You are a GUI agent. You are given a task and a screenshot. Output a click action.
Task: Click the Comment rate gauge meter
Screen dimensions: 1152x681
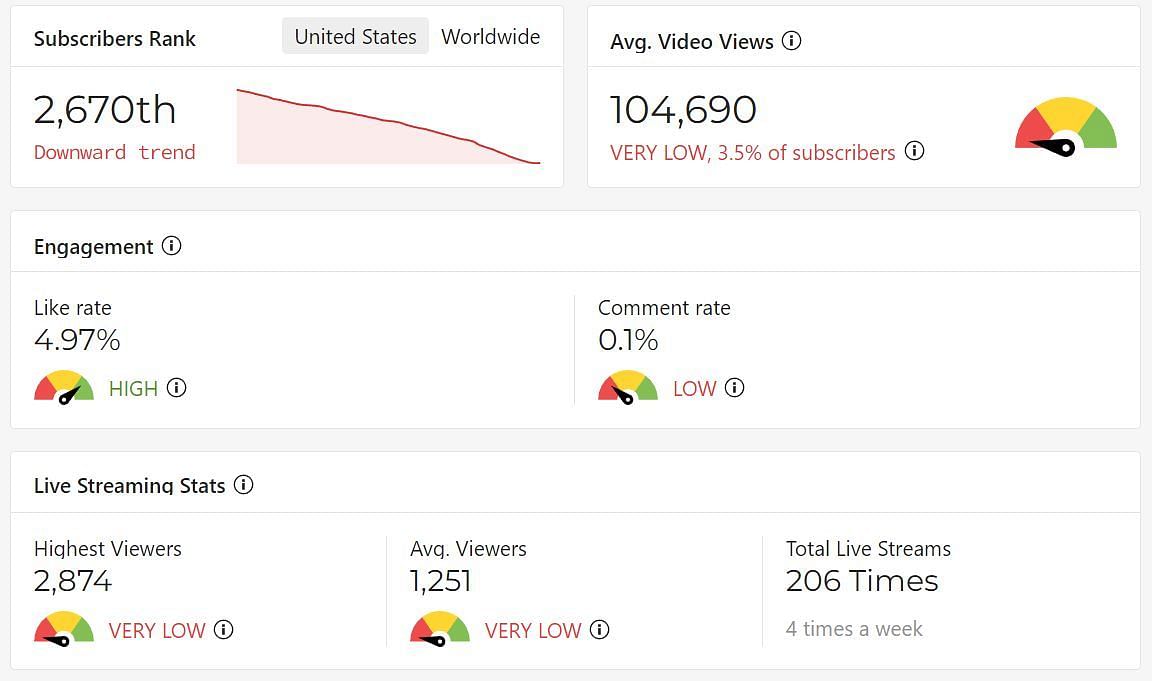[628, 387]
